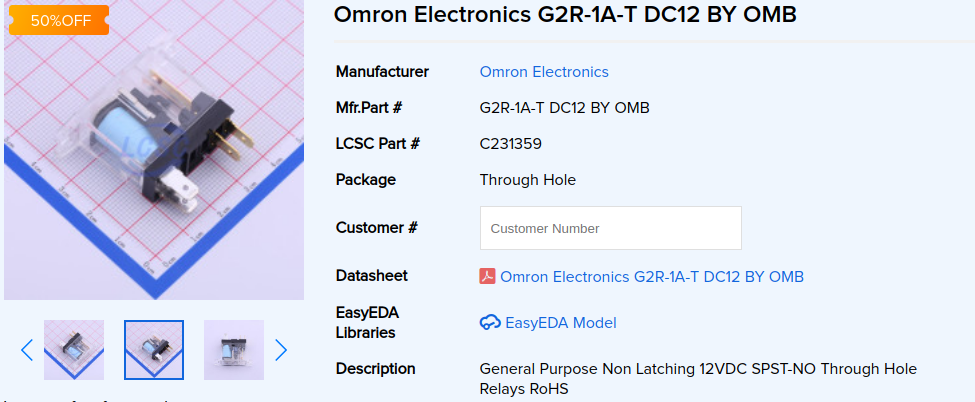This screenshot has width=975, height=402.
Task: Click the PDF icon beside the datasheet link
Action: pyautogui.click(x=488, y=277)
